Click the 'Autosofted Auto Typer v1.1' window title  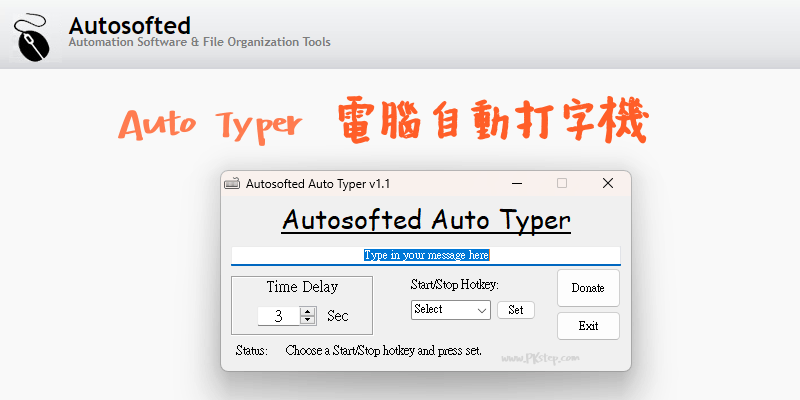pyautogui.click(x=318, y=184)
